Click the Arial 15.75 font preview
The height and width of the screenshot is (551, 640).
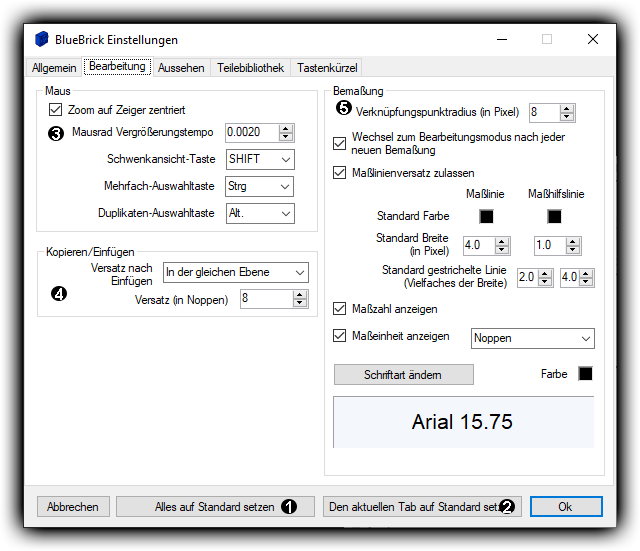click(463, 422)
